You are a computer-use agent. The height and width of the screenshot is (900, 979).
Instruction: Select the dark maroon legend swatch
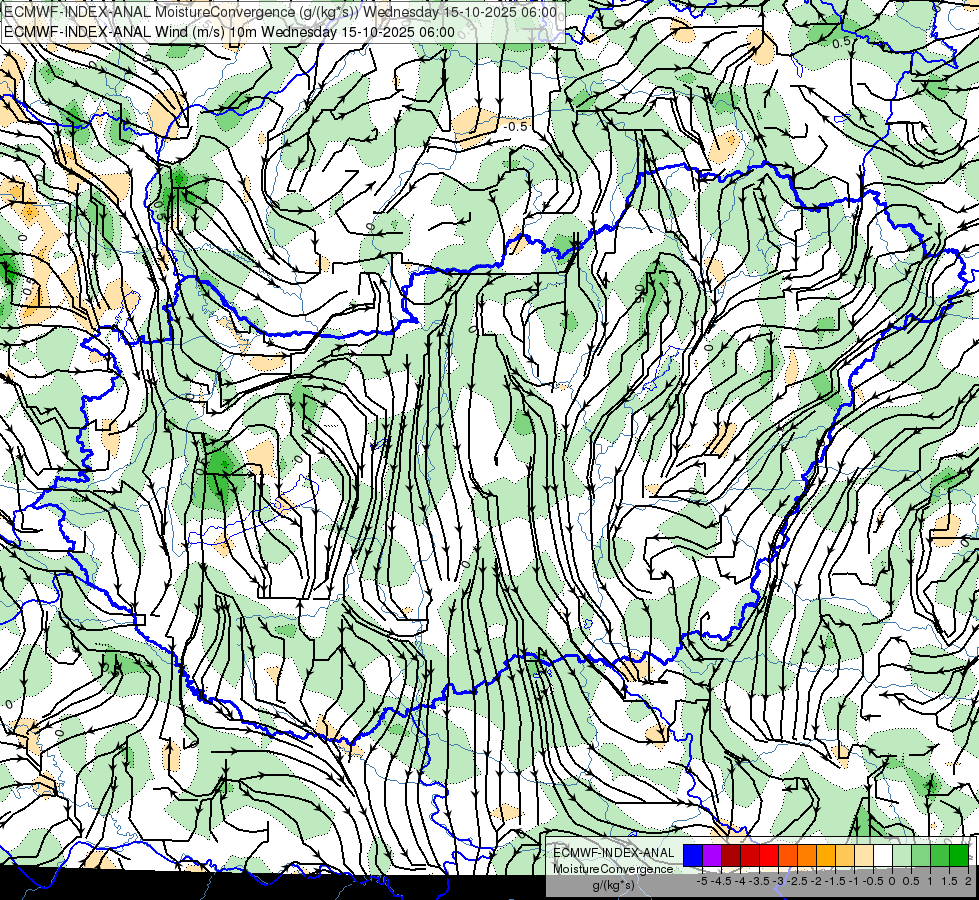(x=731, y=855)
